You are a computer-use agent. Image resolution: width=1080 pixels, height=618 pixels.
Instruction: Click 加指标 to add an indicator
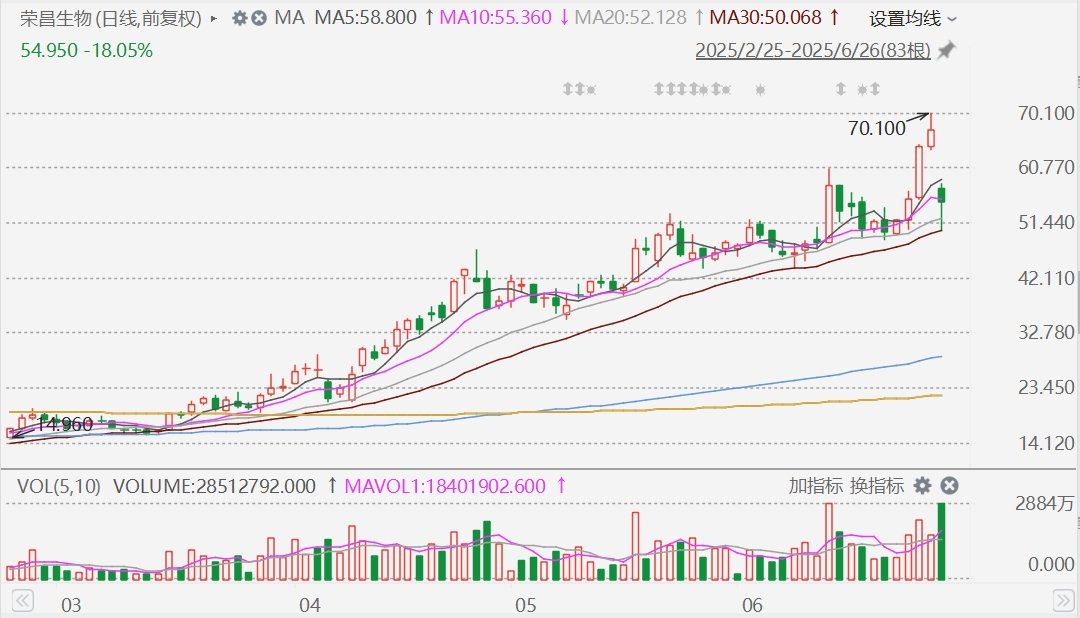click(x=816, y=486)
